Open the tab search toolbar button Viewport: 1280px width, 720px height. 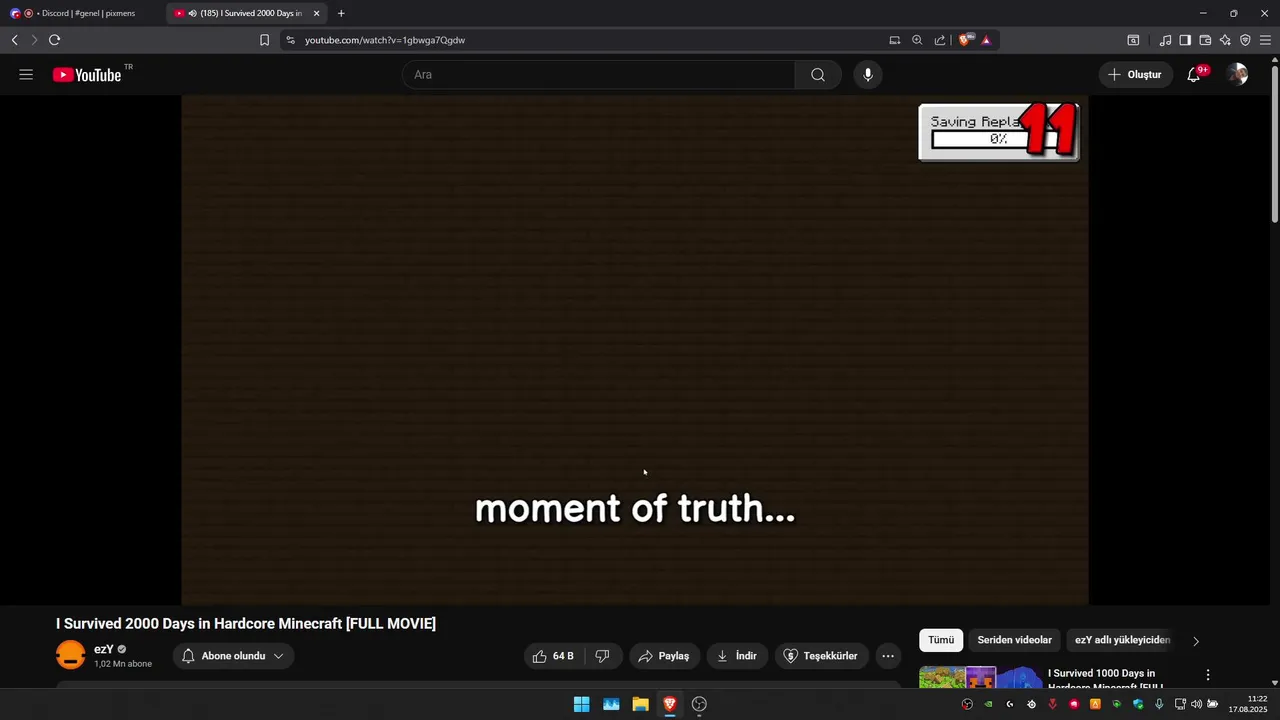pos(1133,40)
